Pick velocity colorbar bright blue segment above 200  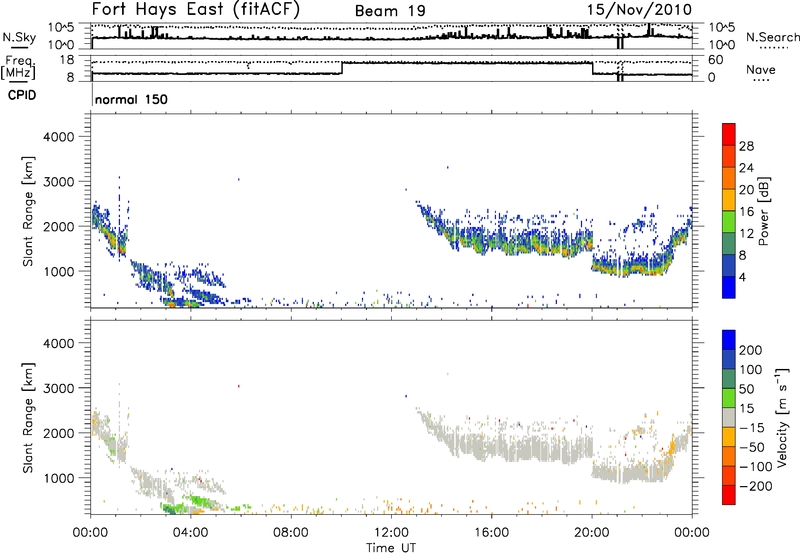[729, 340]
